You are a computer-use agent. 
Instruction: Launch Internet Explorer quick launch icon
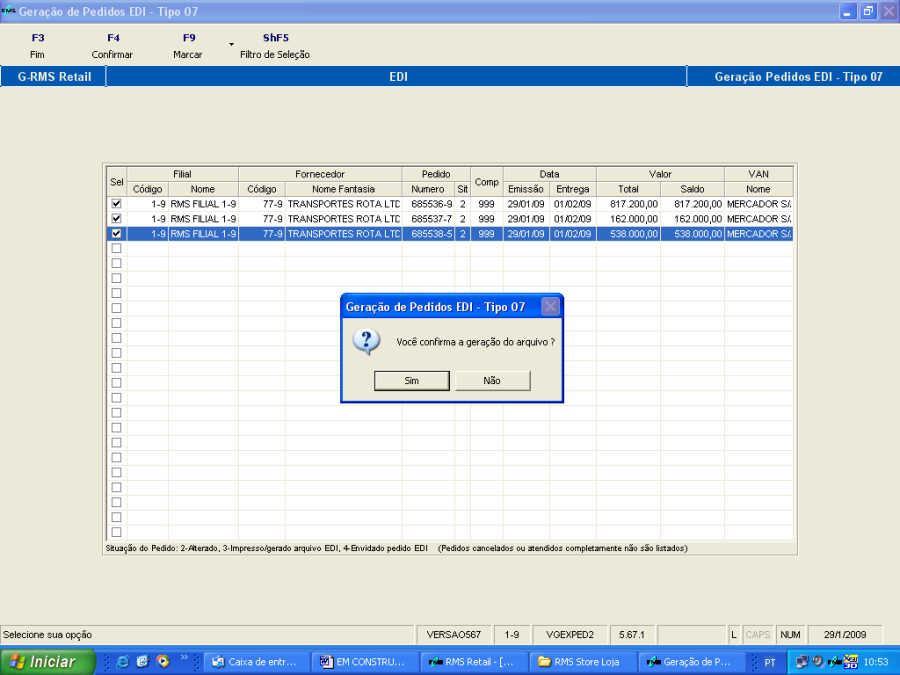[x=122, y=662]
